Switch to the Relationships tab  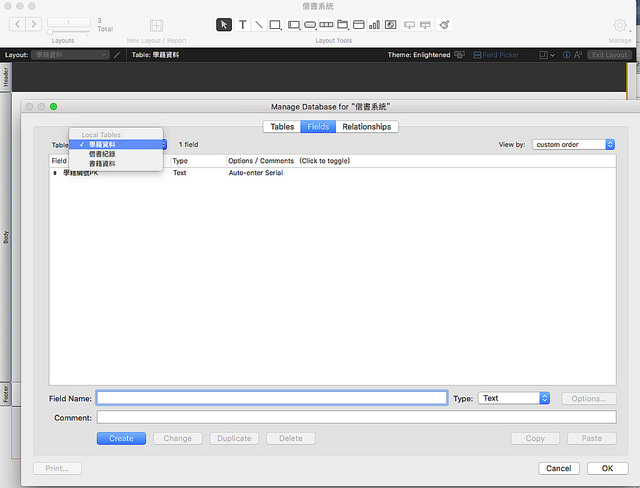point(367,126)
